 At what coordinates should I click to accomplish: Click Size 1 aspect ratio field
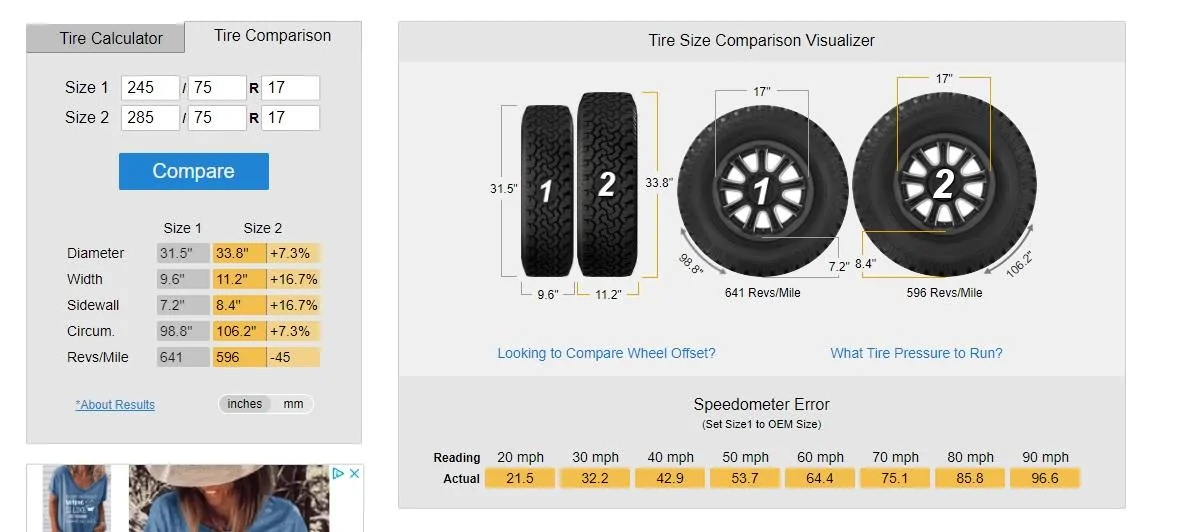coord(217,88)
